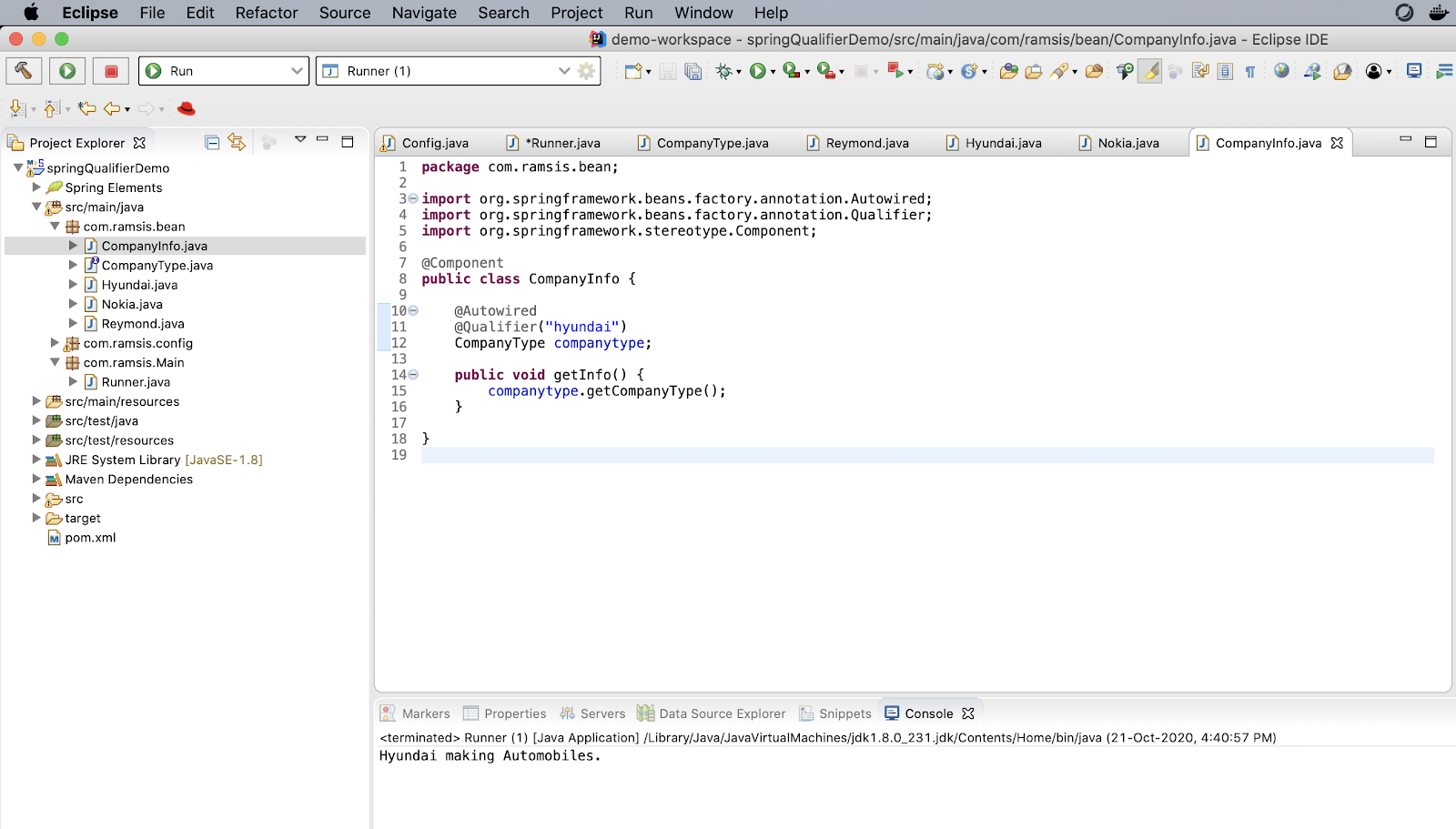The width and height of the screenshot is (1456, 829).
Task: Toggle the Mark Occurrences highlighter icon
Action: coord(1150,70)
